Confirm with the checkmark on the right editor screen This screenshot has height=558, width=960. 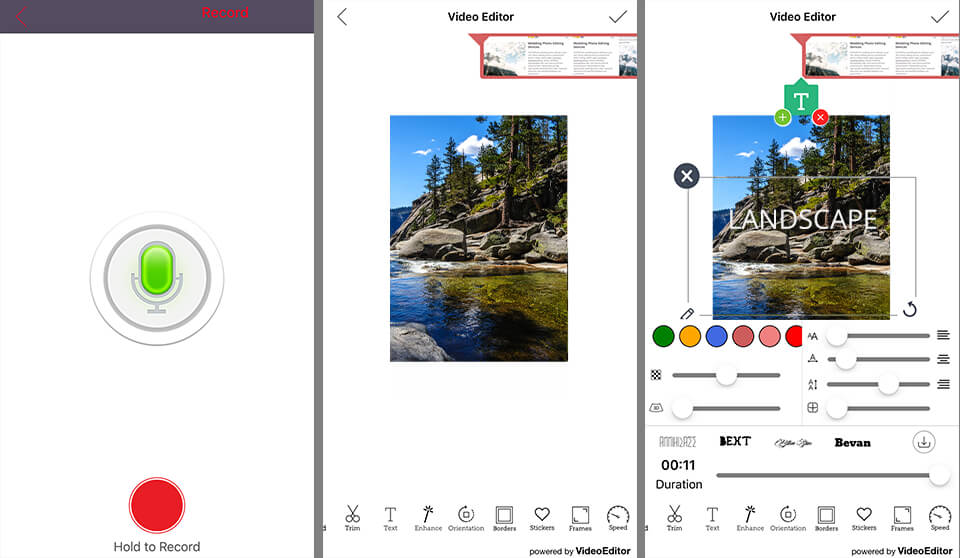coord(940,17)
